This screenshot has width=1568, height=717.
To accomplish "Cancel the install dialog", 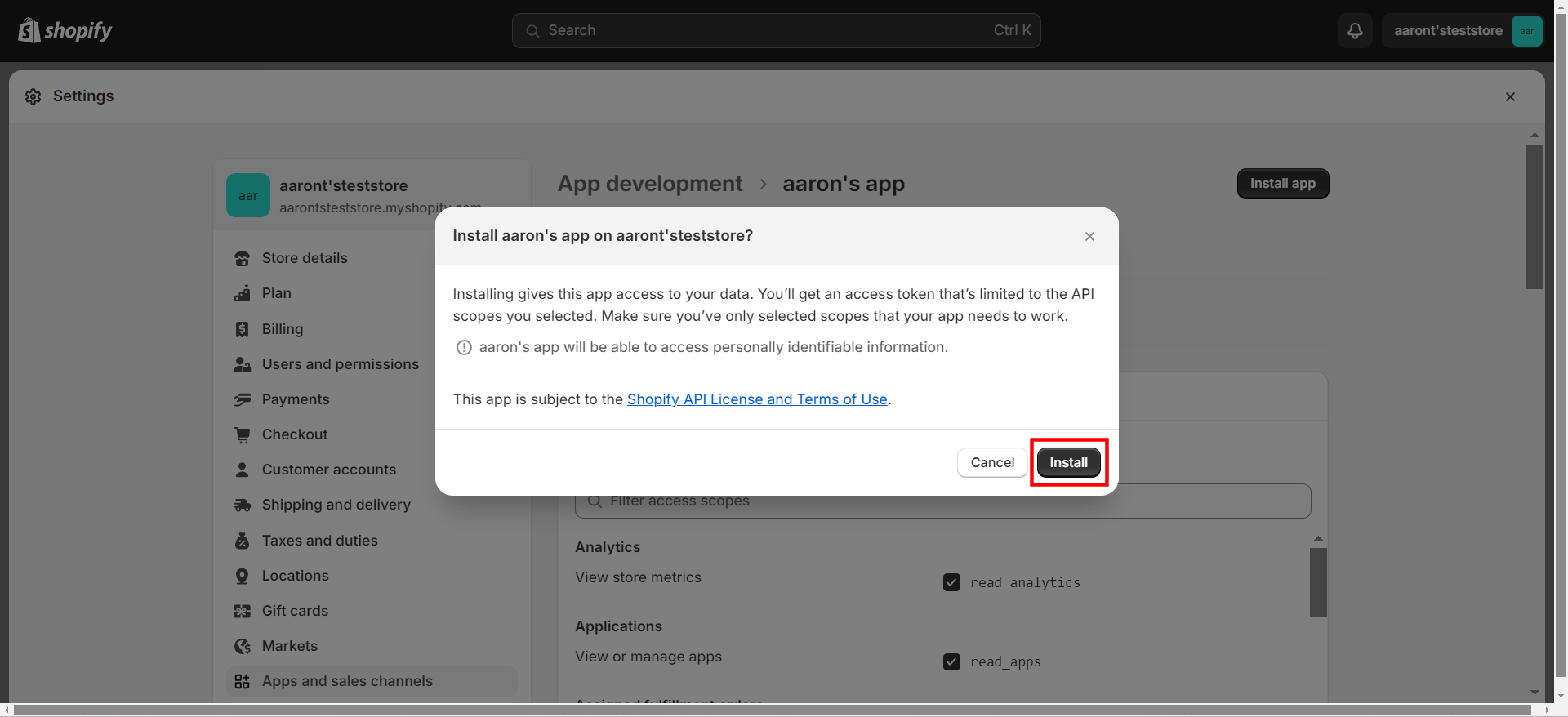I will (x=992, y=462).
